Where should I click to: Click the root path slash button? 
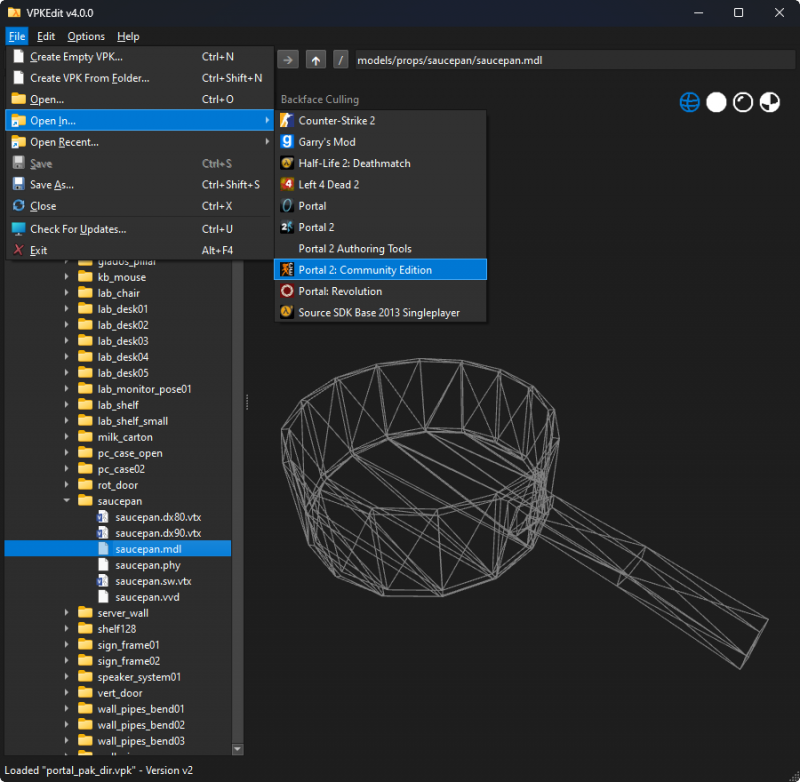click(x=340, y=59)
